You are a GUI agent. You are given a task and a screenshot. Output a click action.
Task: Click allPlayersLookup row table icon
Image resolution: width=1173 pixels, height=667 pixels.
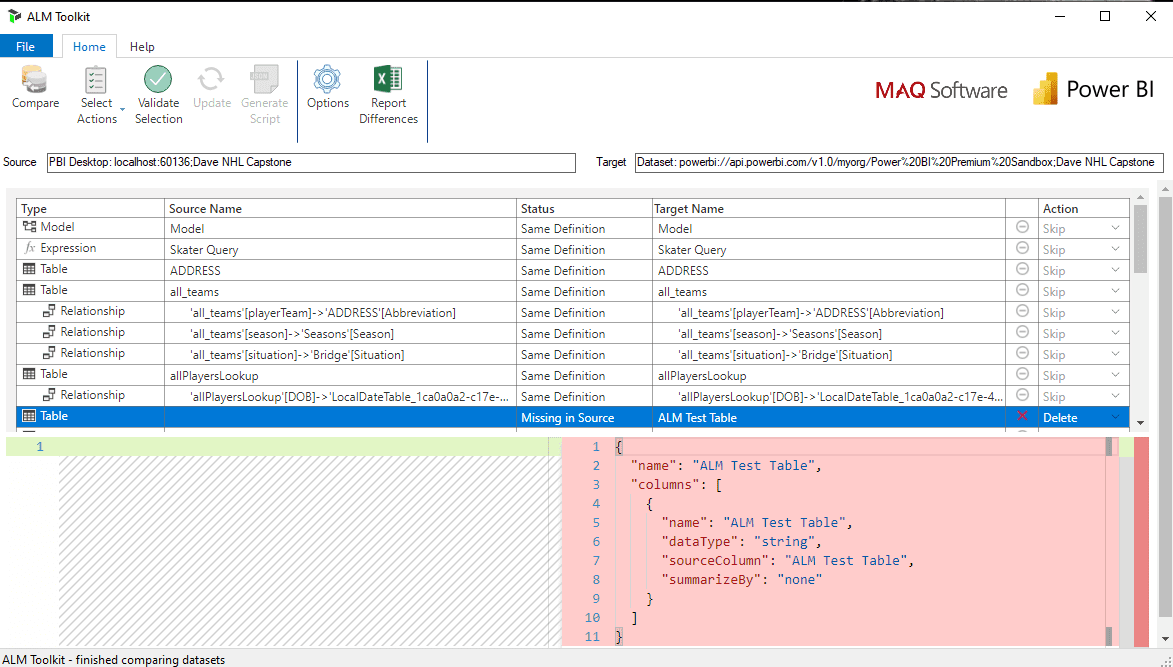pos(29,374)
